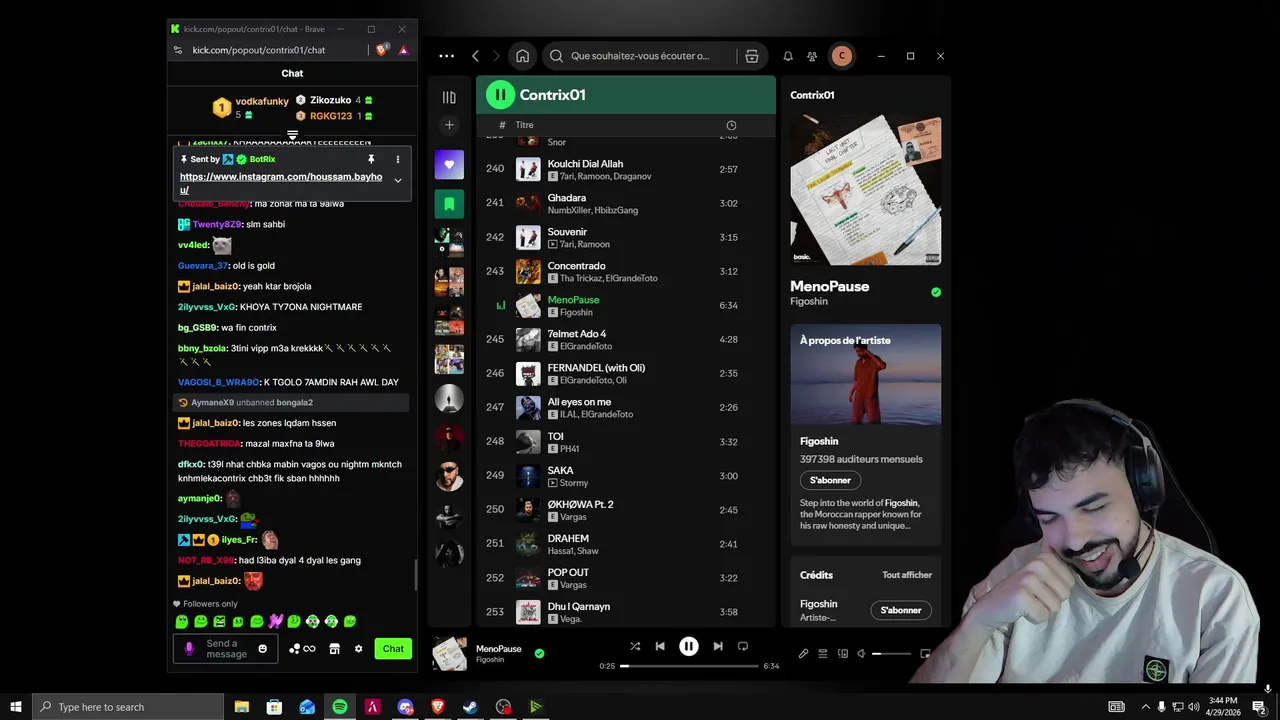Open Spotify profile avatar C
1280x720 pixels.
pos(842,56)
